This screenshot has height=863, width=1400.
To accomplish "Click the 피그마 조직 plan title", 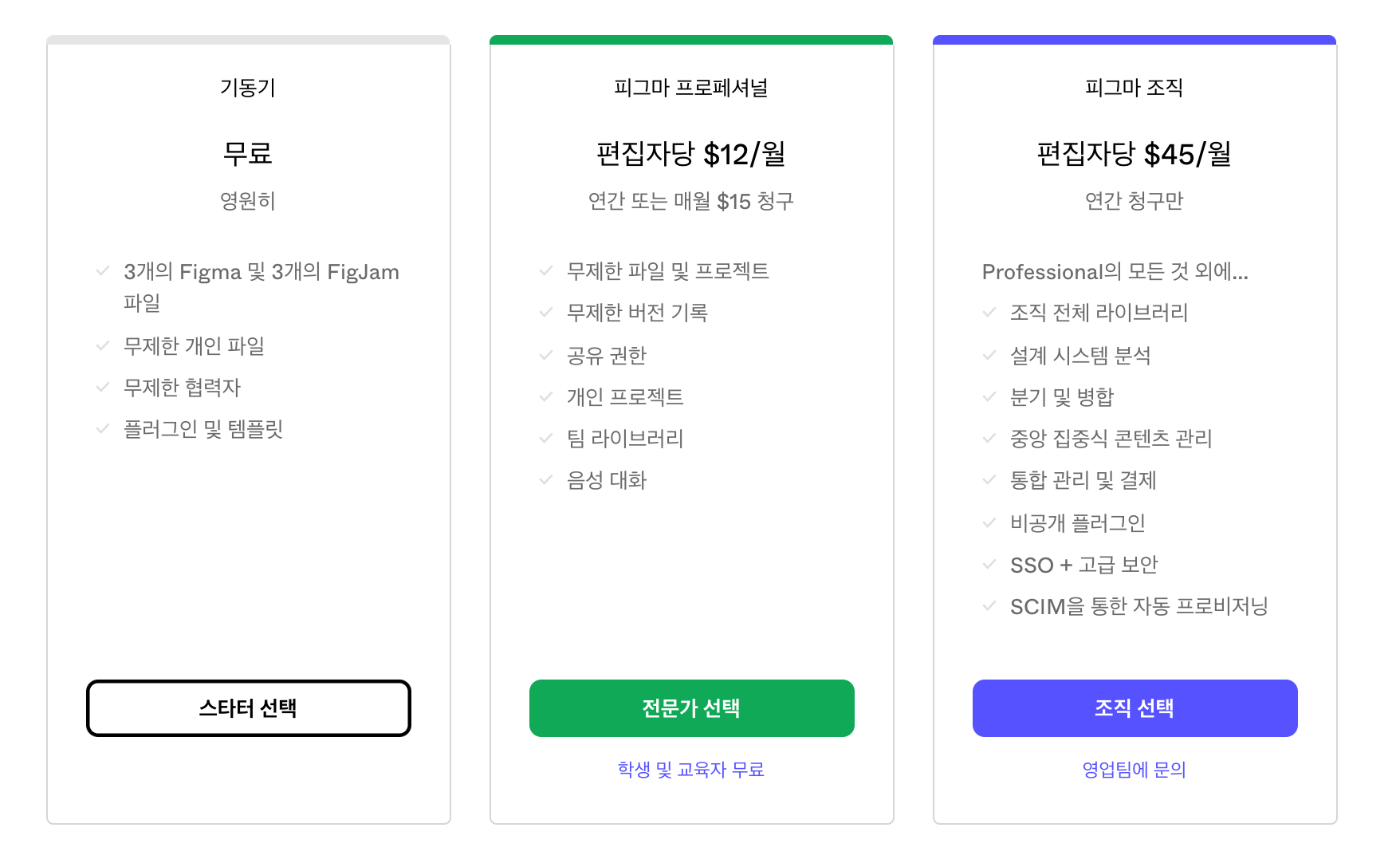I will 1134,88.
